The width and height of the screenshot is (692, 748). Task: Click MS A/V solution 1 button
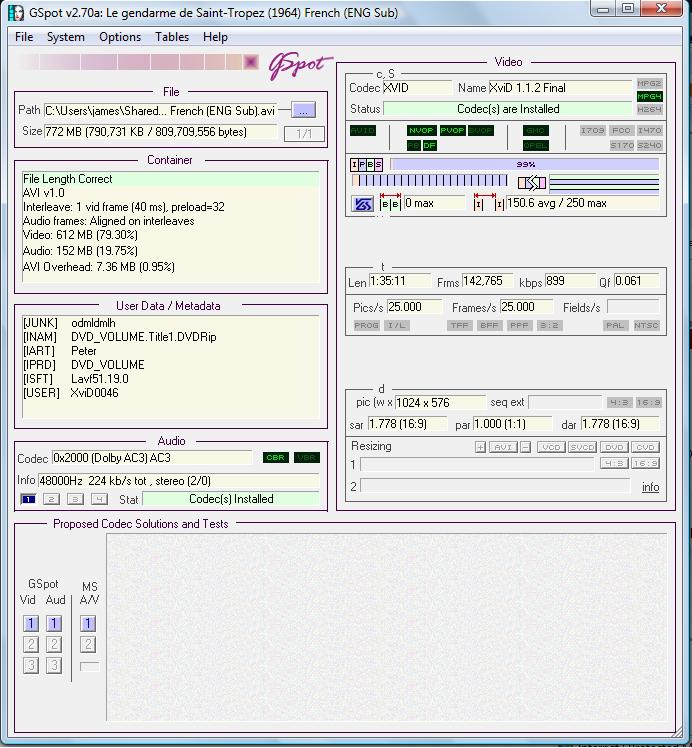point(88,623)
